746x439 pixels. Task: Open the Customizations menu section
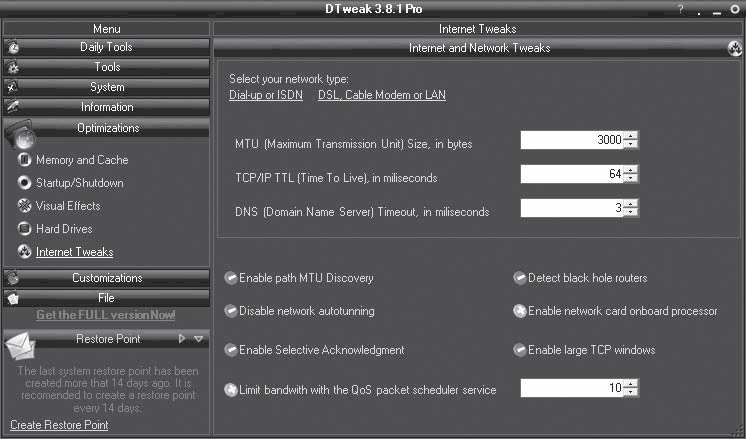point(107,278)
